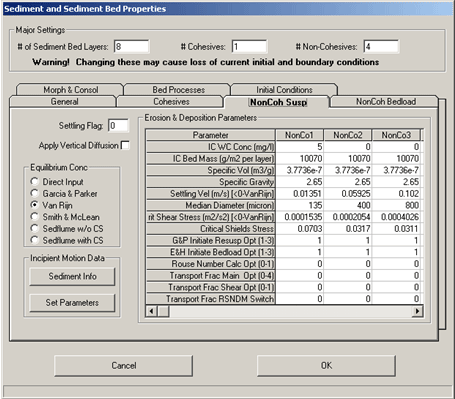Select NonCo2 Settling Vel cell 0.05925
The width and height of the screenshot is (455, 399).
(x=348, y=193)
